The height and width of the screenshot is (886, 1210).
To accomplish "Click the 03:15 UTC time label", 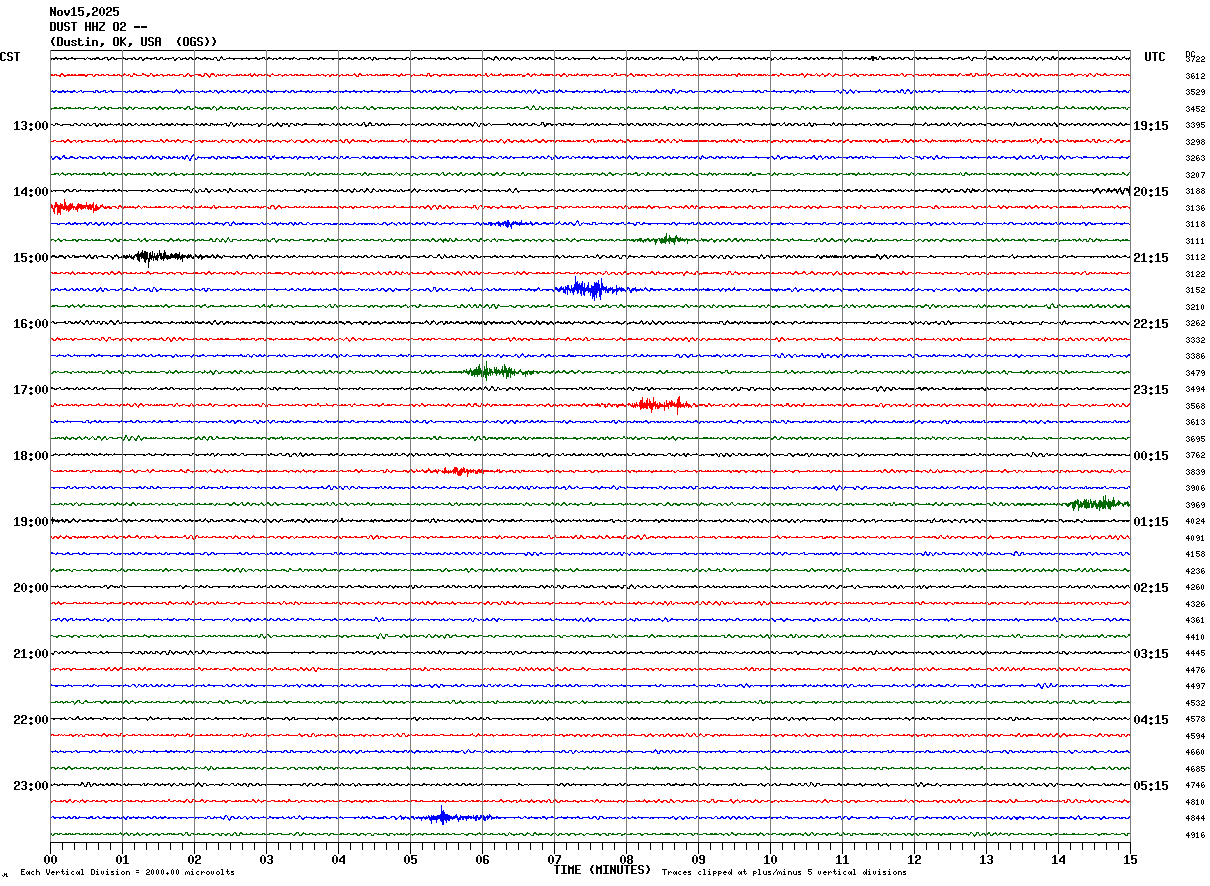I will pyautogui.click(x=1151, y=654).
